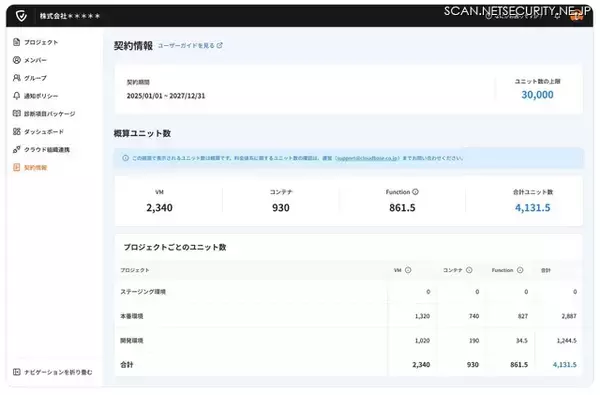This screenshot has height=395, width=600.
Task: Open the ユーザーガイドを見る link
Action: pyautogui.click(x=190, y=46)
